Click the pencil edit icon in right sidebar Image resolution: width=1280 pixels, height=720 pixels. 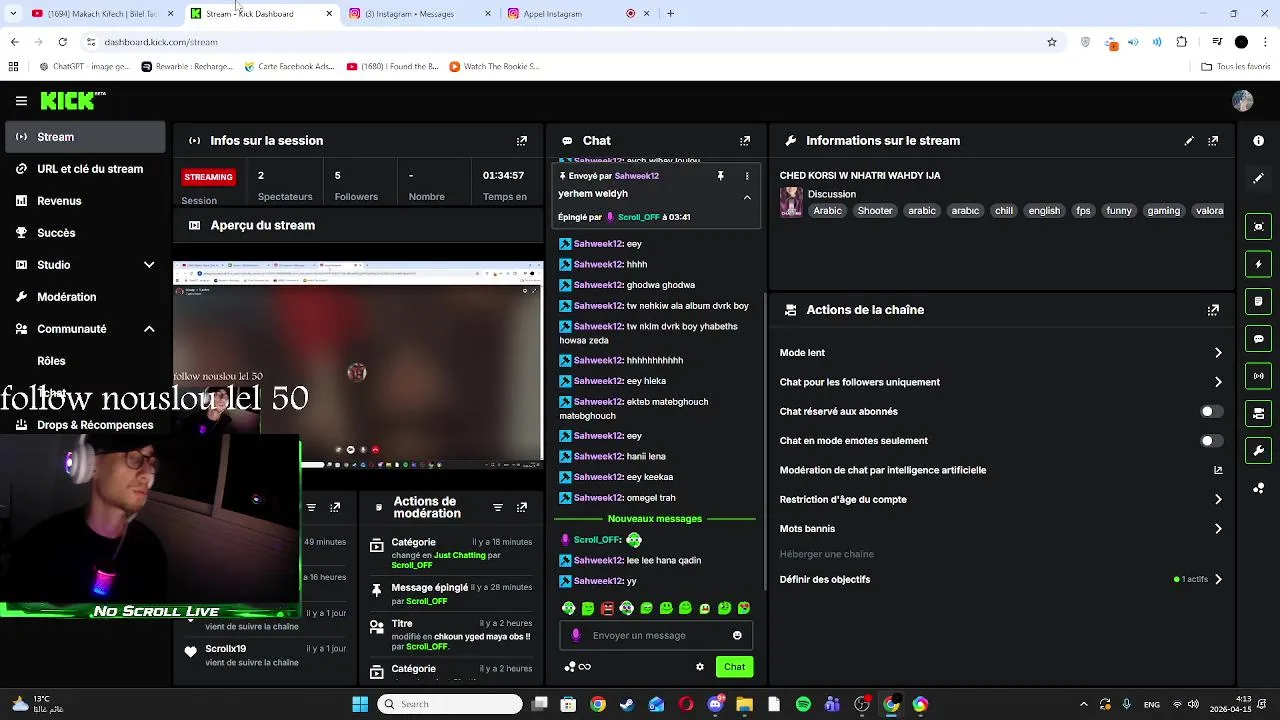1258,178
